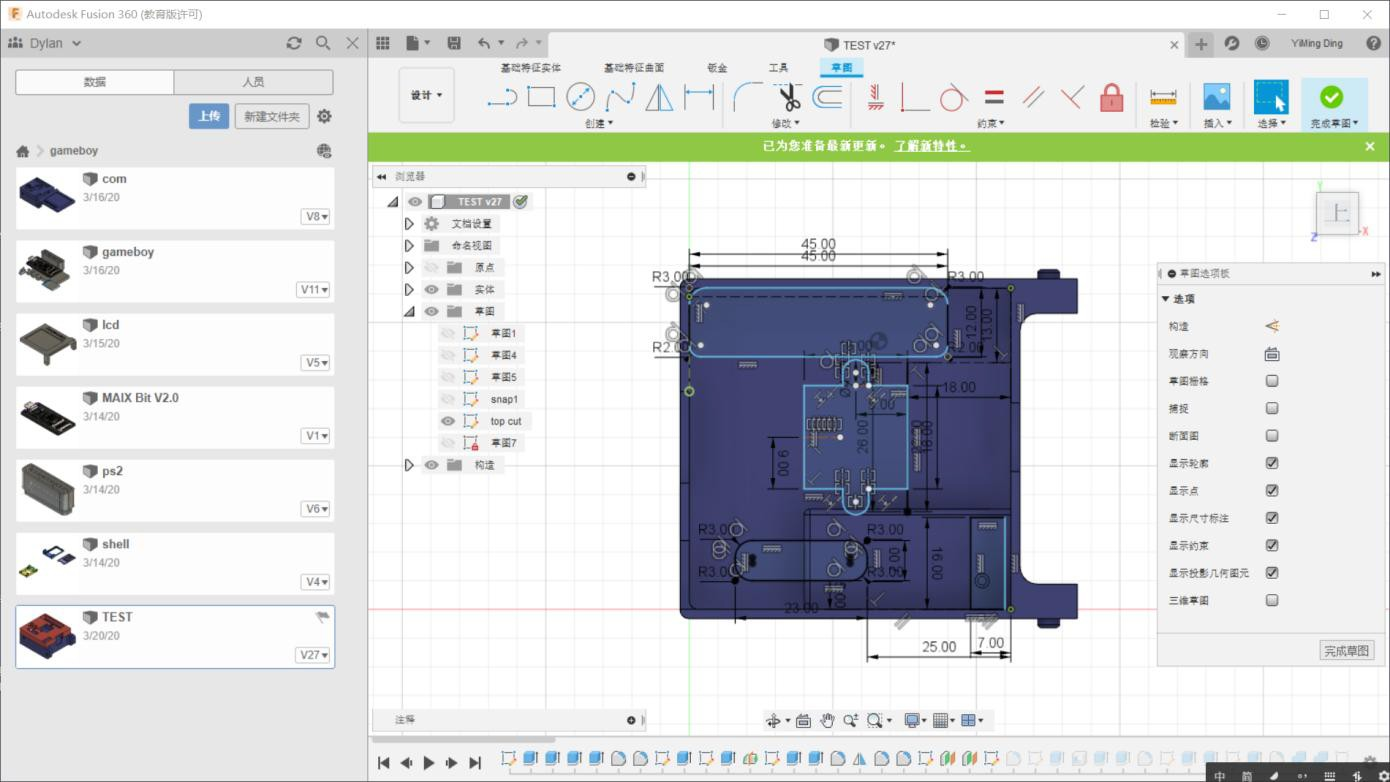The width and height of the screenshot is (1390, 782).
Task: Open the 设计 workspace dropdown
Action: click(426, 96)
